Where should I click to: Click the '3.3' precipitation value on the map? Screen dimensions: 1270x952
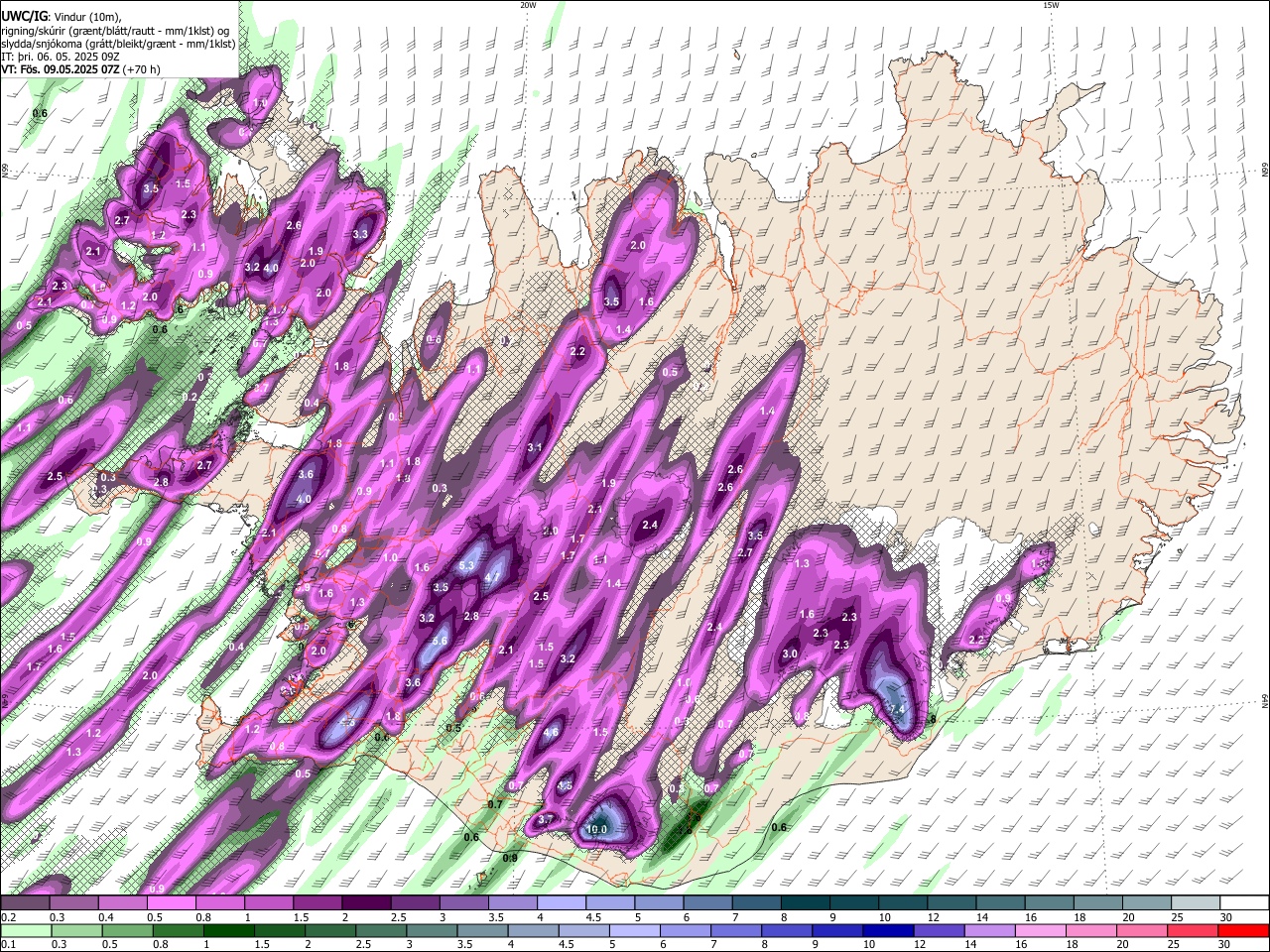pyautogui.click(x=360, y=235)
